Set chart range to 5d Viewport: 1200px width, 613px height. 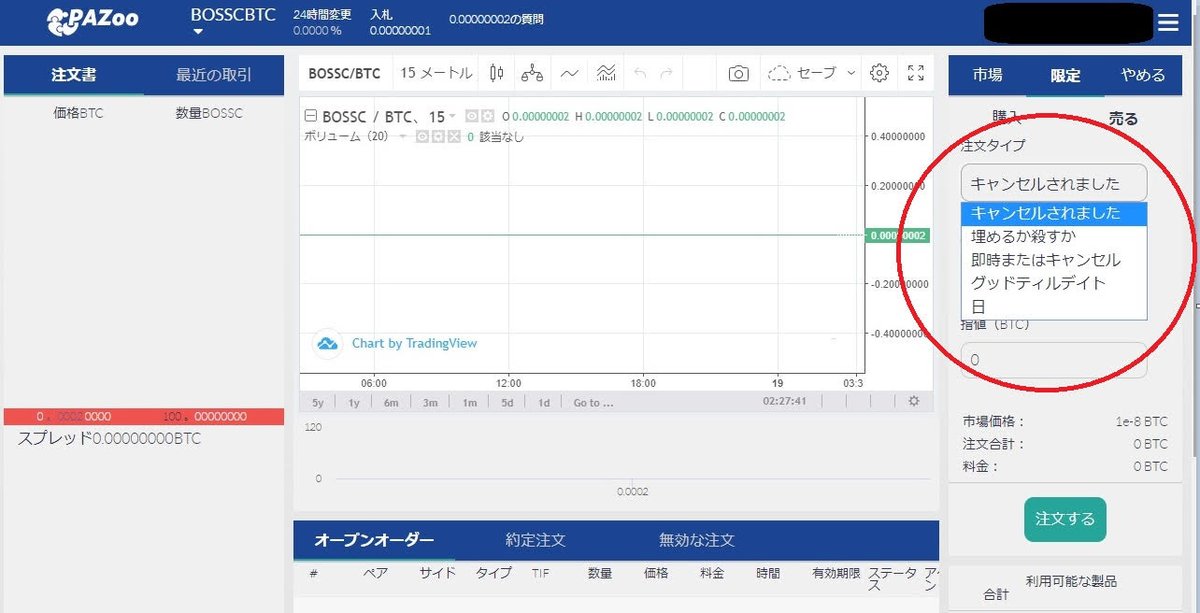pyautogui.click(x=507, y=402)
